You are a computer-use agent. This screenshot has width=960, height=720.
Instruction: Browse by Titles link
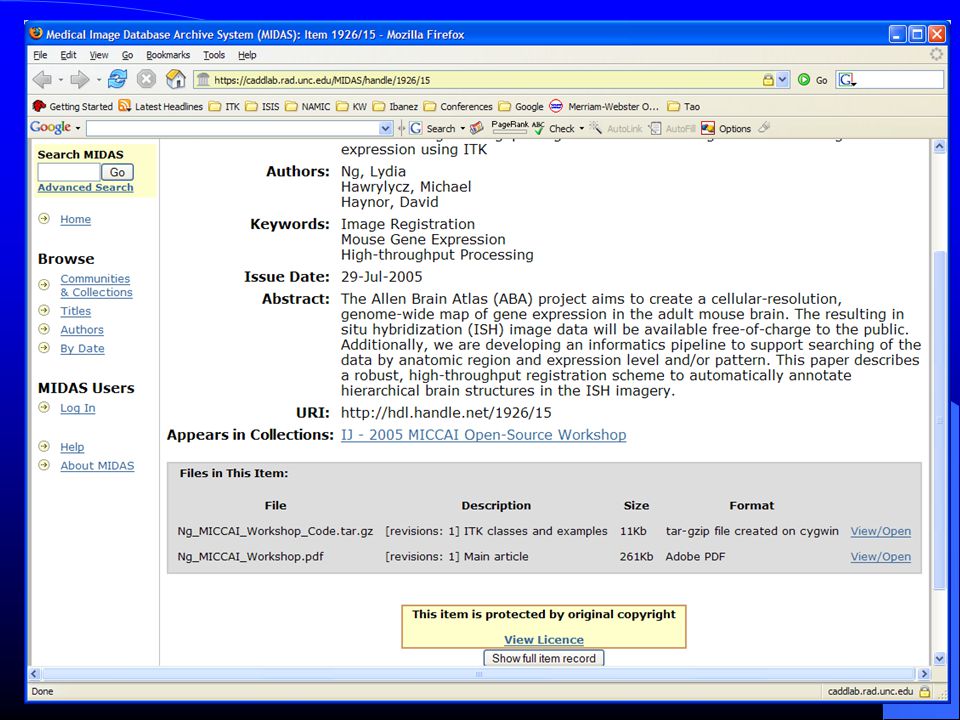point(75,311)
